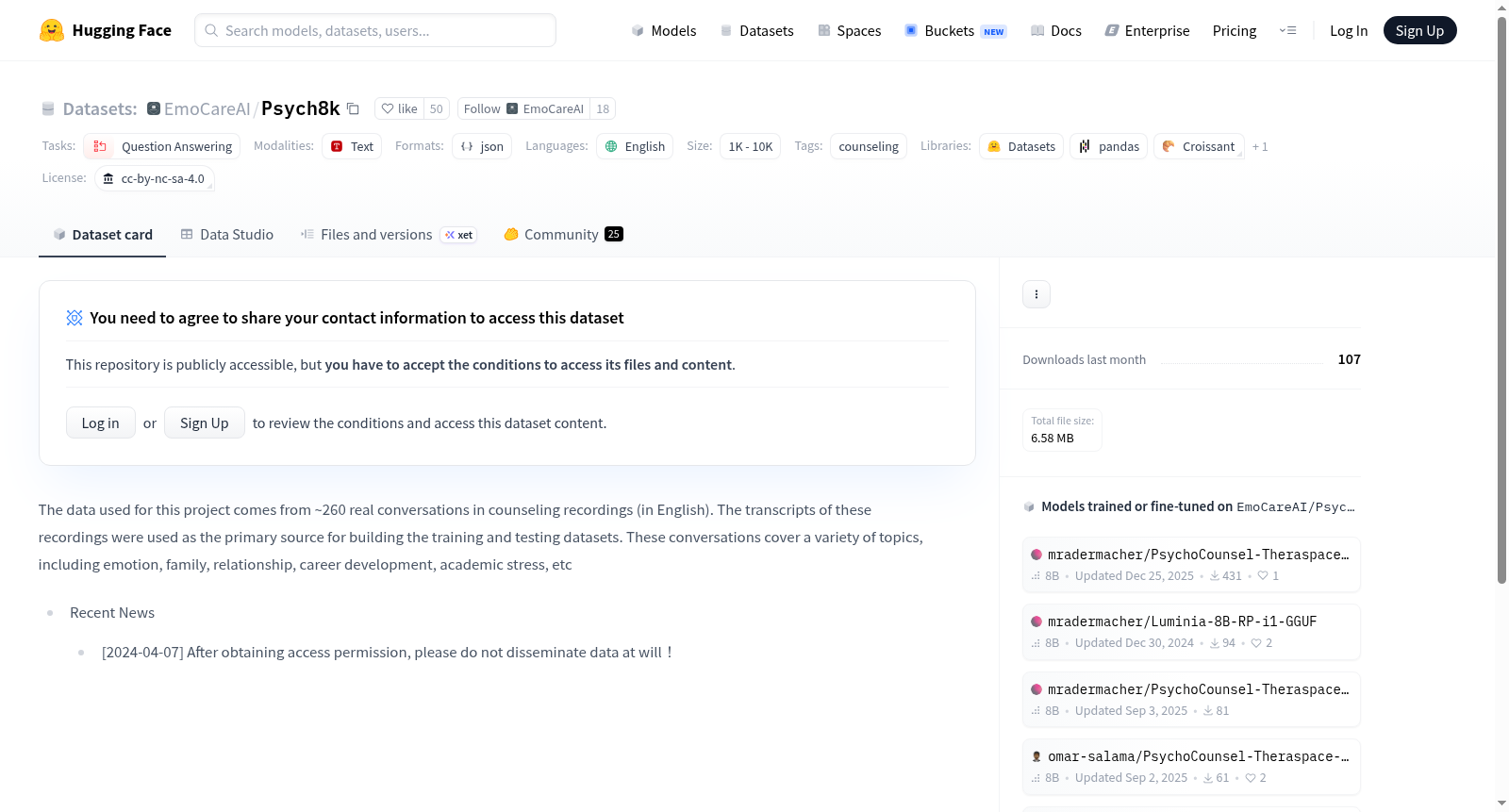Screen dimensions: 1509x812
Task: Click Log in inside the access notice
Action: point(101,423)
